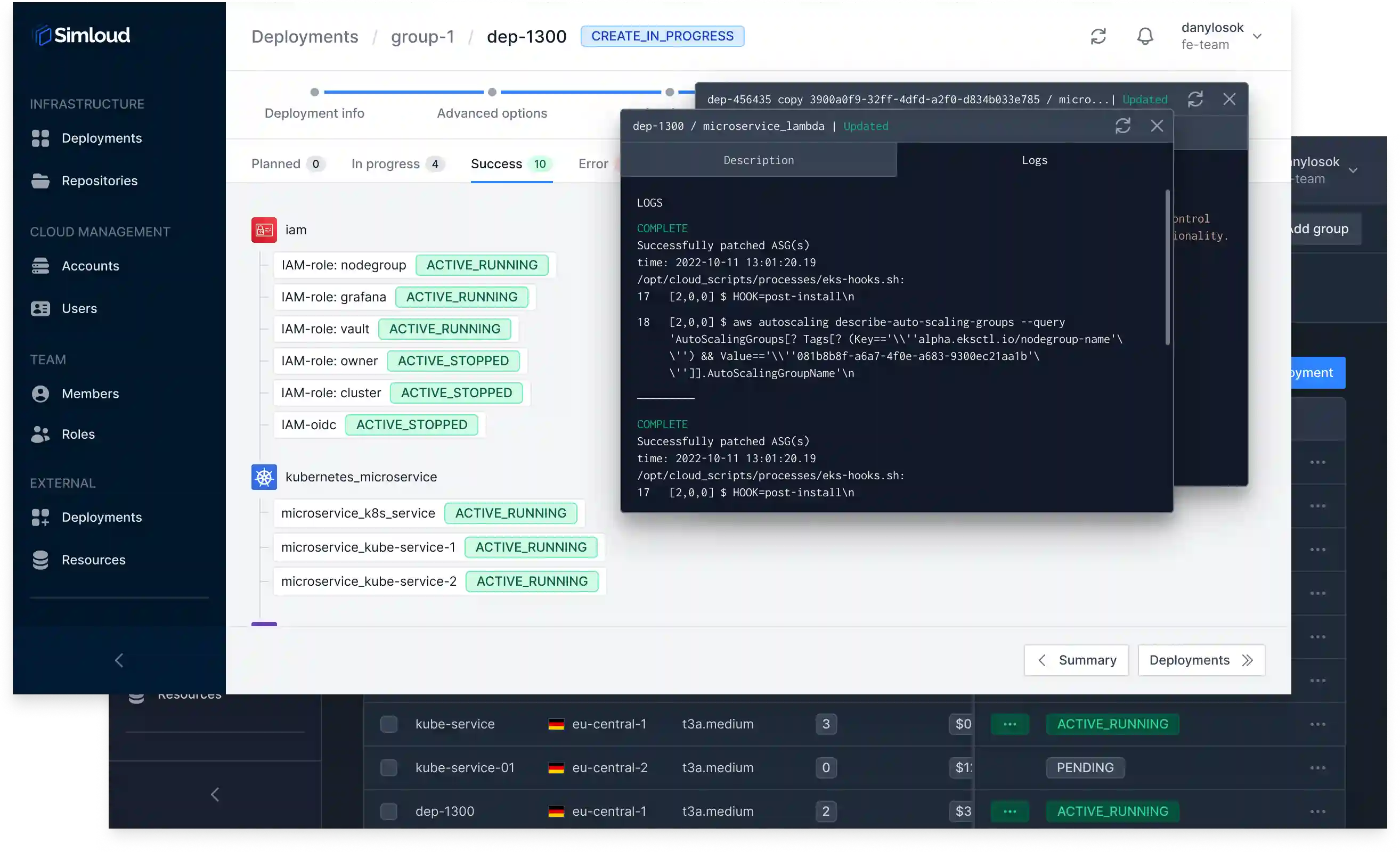The width and height of the screenshot is (1400, 852).
Task: Click the iam group icon
Action: pos(264,230)
